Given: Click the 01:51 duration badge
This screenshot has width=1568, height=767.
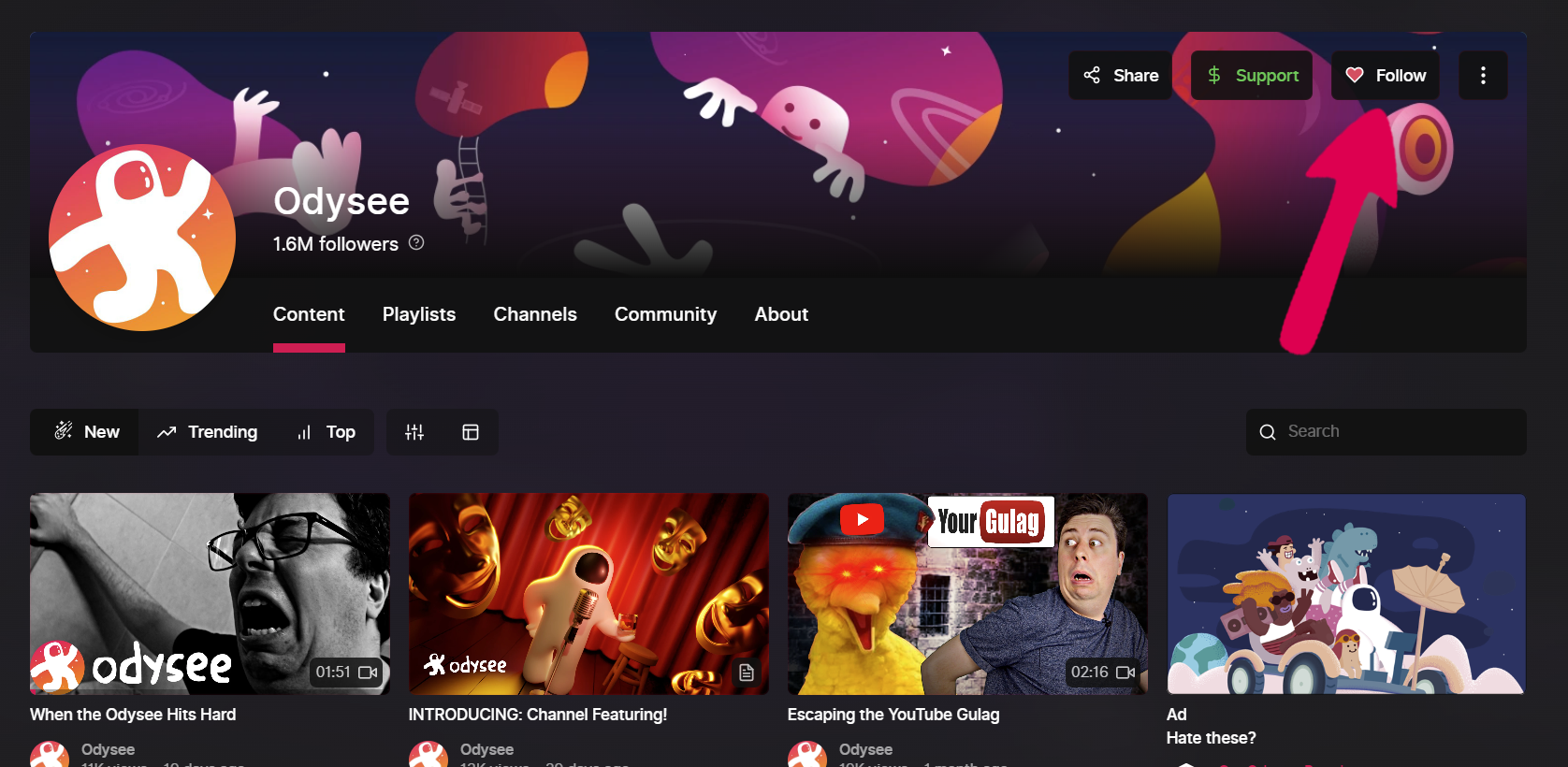Looking at the screenshot, I should click(x=346, y=672).
